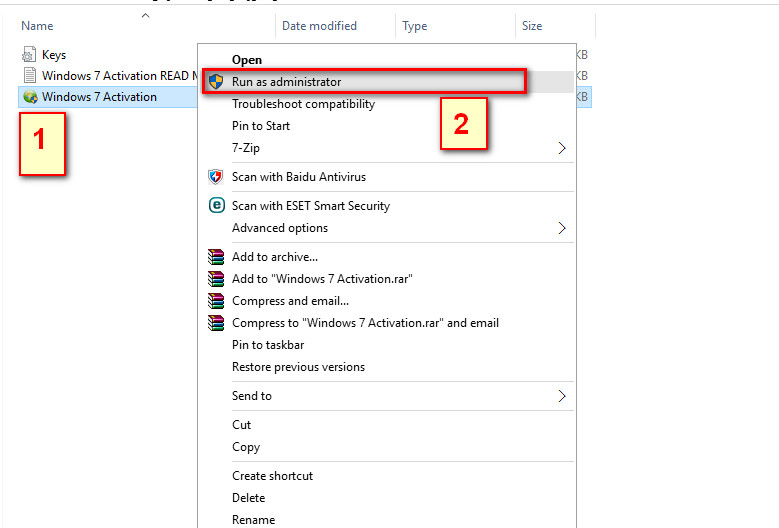The height and width of the screenshot is (528, 779).
Task: Click the Baidu Antivirus shield icon
Action: point(215,177)
